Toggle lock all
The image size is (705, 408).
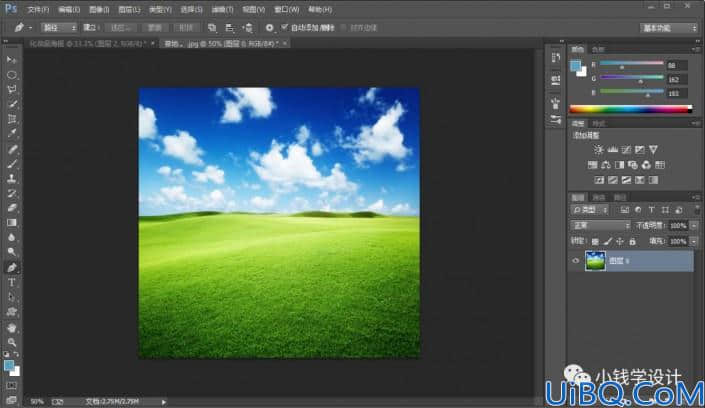(x=633, y=242)
